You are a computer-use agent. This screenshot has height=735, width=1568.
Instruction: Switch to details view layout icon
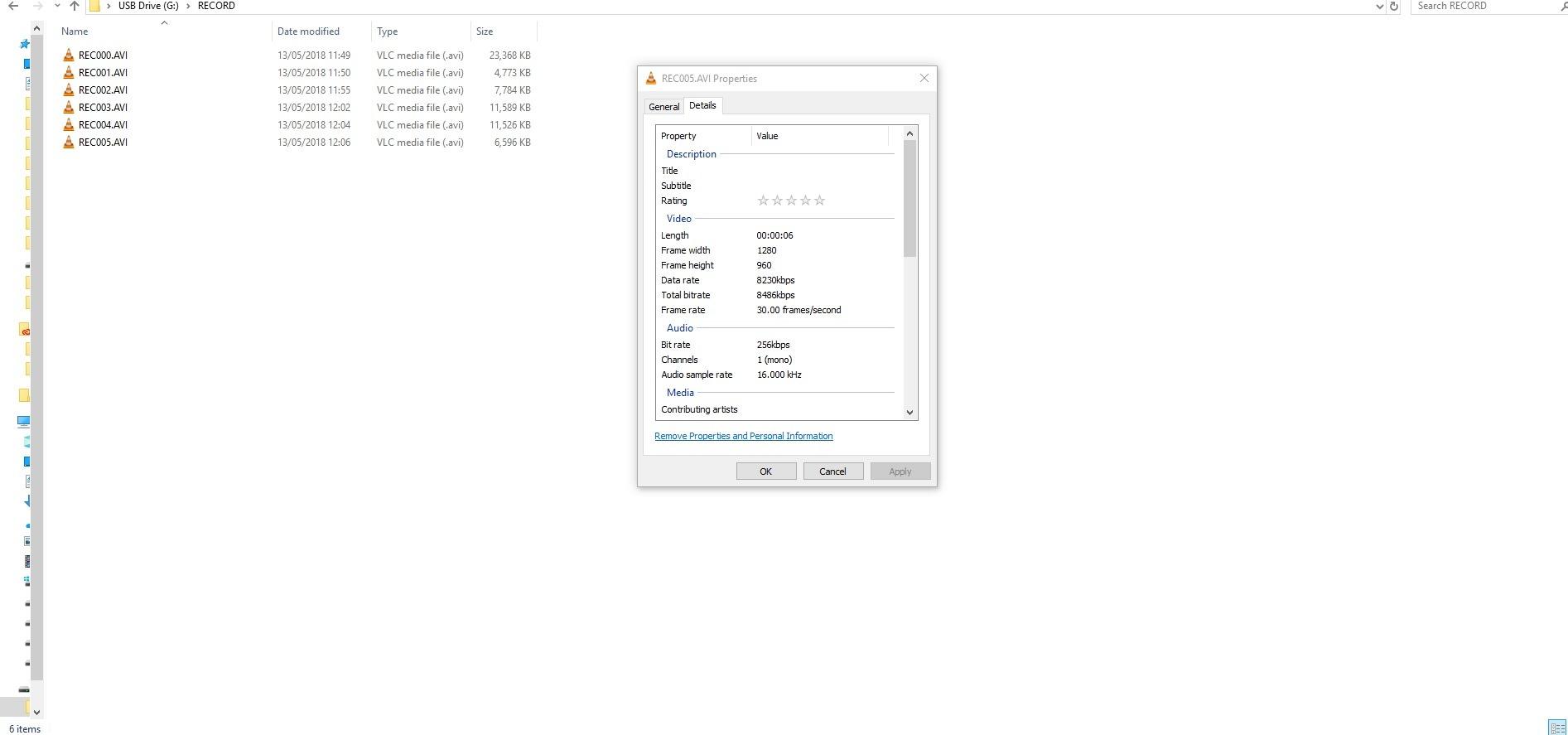coord(1556,728)
